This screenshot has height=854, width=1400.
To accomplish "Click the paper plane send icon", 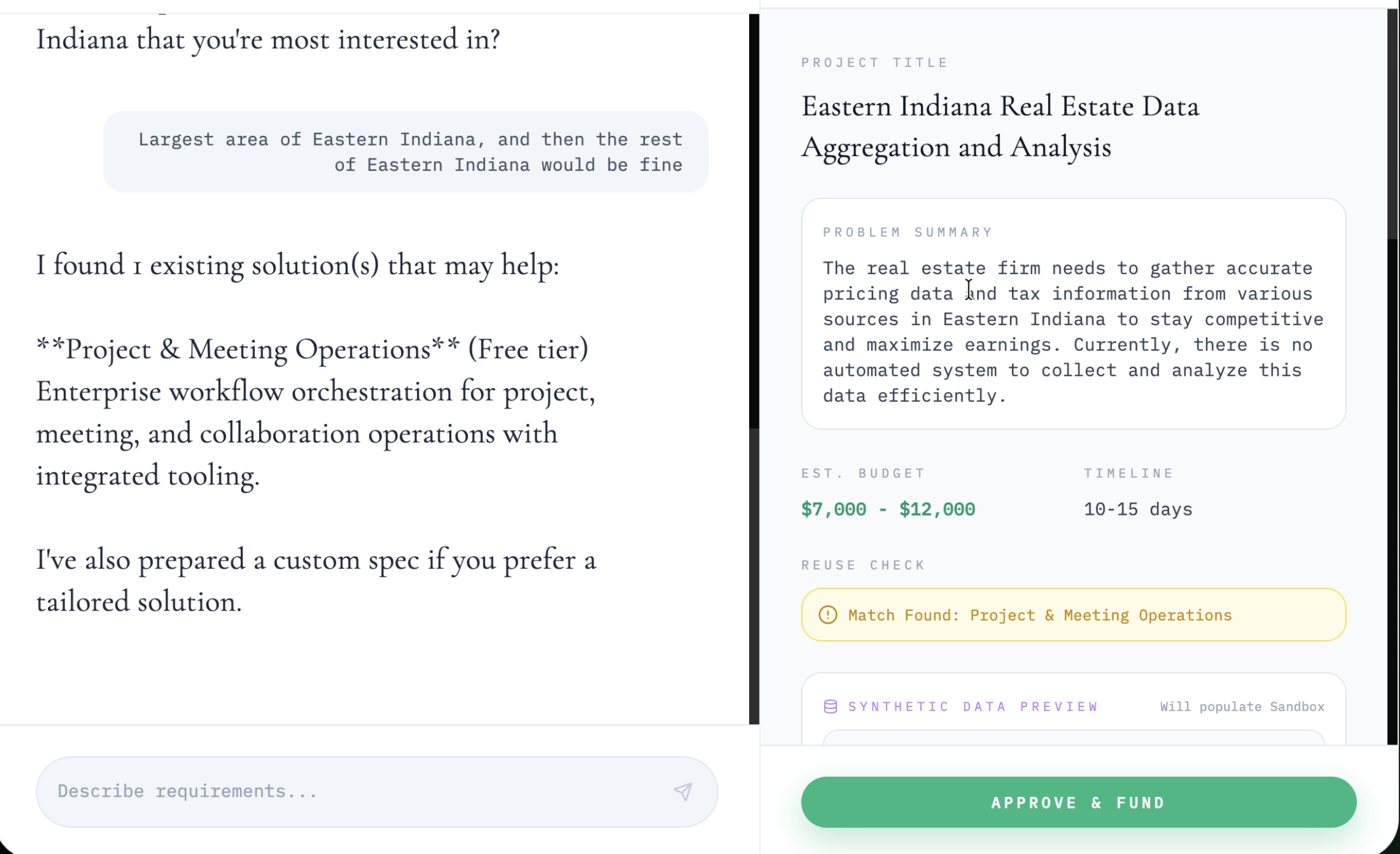I will coord(683,791).
